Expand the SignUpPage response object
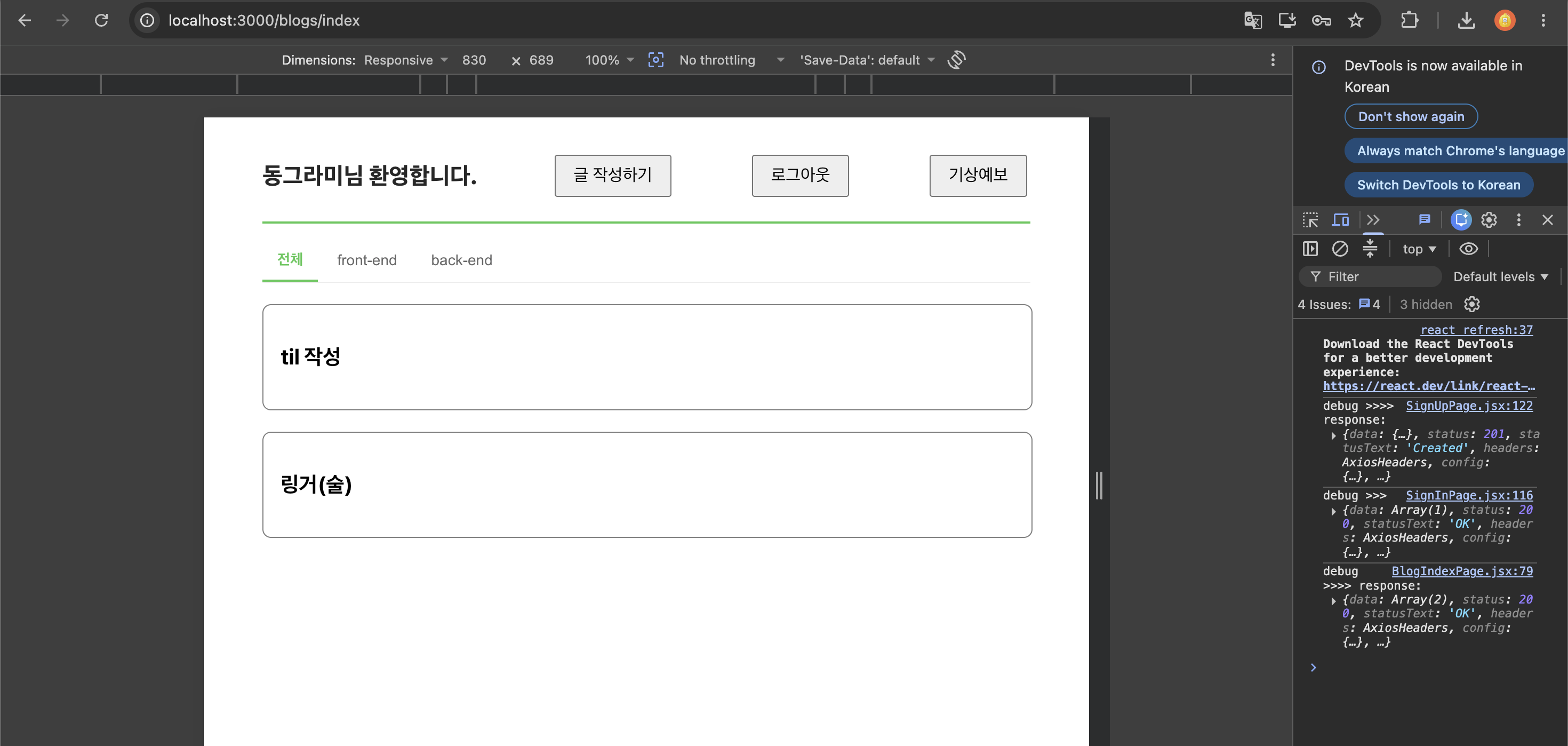1568x746 pixels. click(1333, 435)
